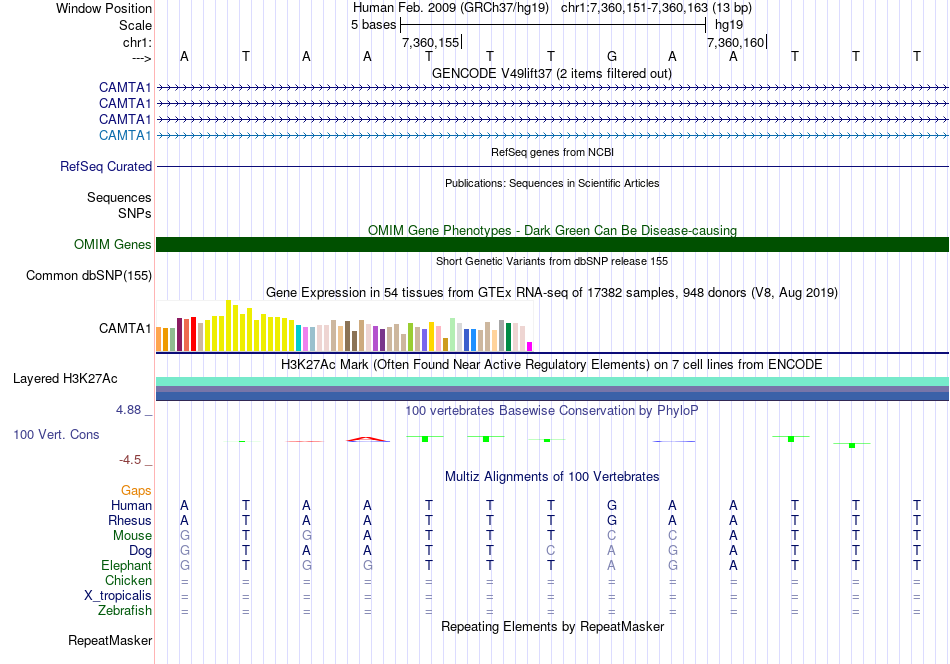
Task: Click the 7,360,155 ruler position label
Action: 431,42
